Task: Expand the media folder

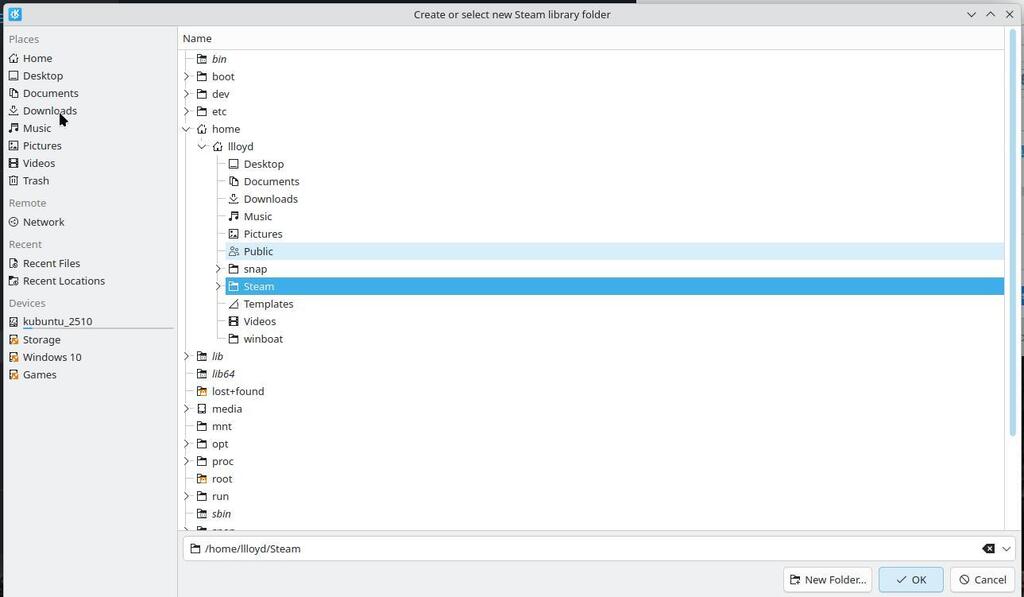Action: [x=187, y=409]
